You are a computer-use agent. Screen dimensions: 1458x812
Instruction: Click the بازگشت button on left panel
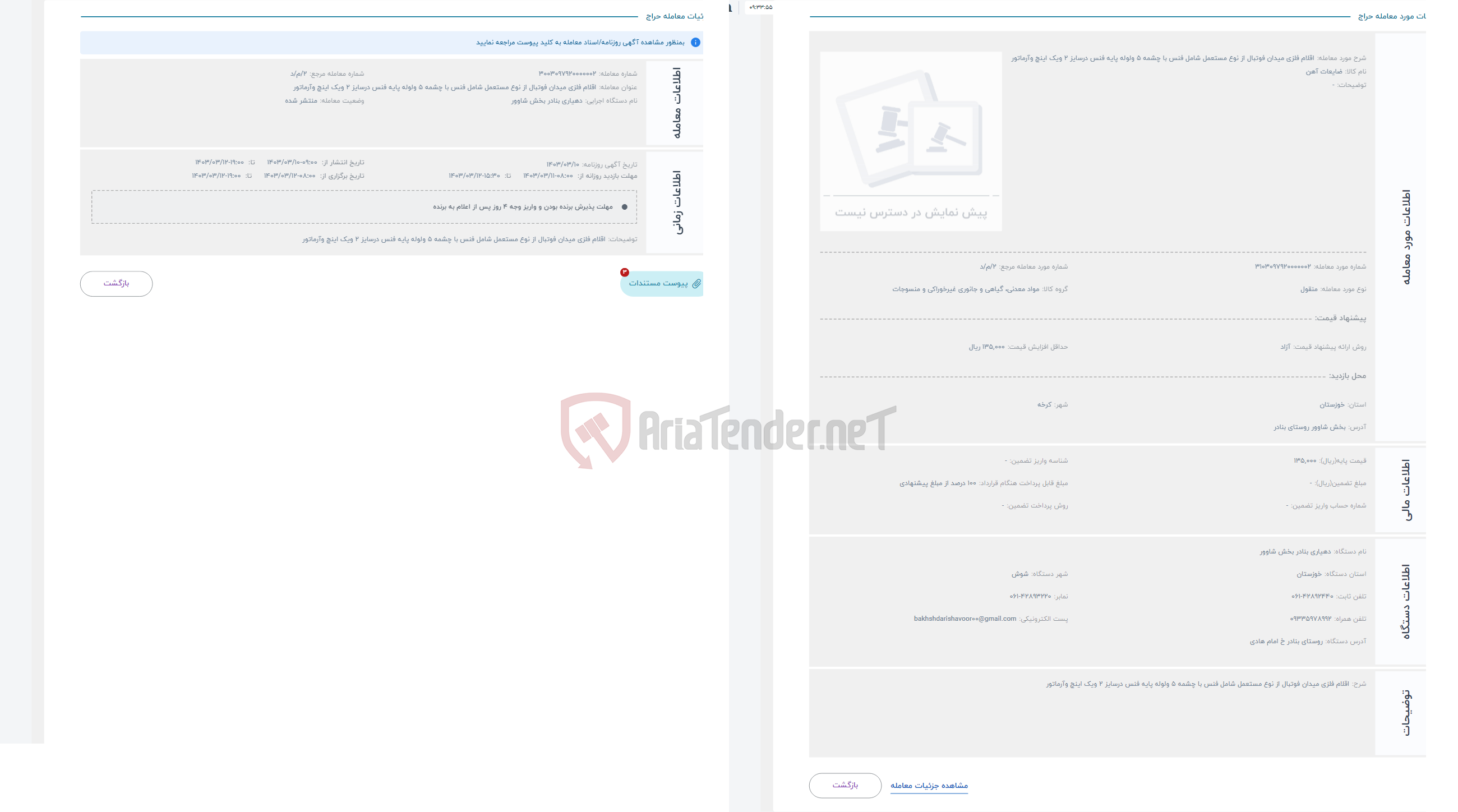(x=115, y=282)
